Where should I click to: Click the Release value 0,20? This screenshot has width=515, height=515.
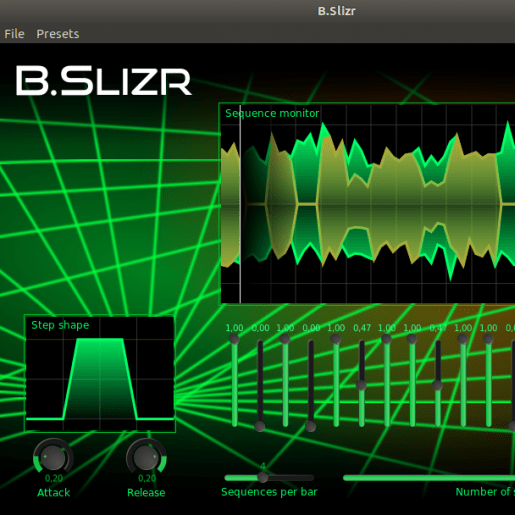(147, 479)
